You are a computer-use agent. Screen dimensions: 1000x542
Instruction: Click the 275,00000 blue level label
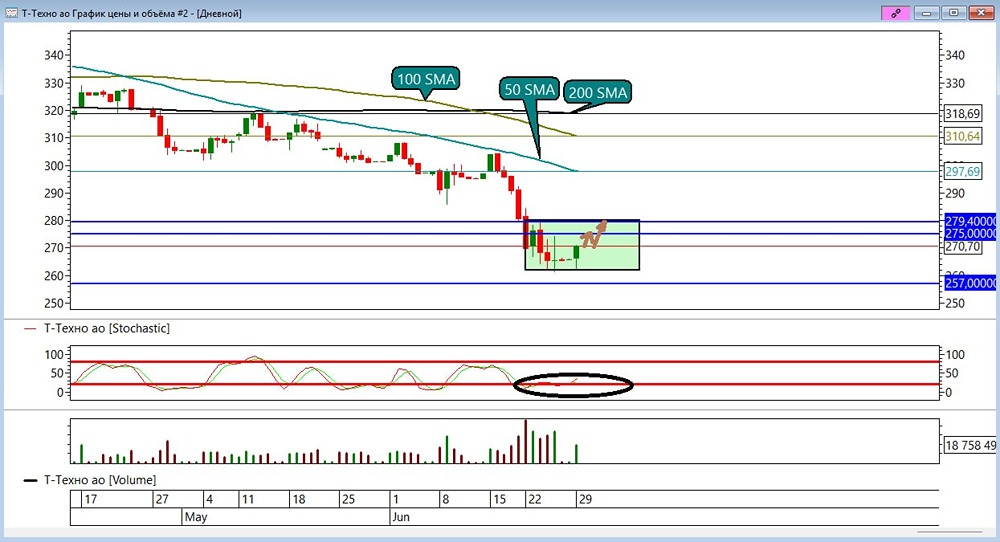[x=970, y=233]
